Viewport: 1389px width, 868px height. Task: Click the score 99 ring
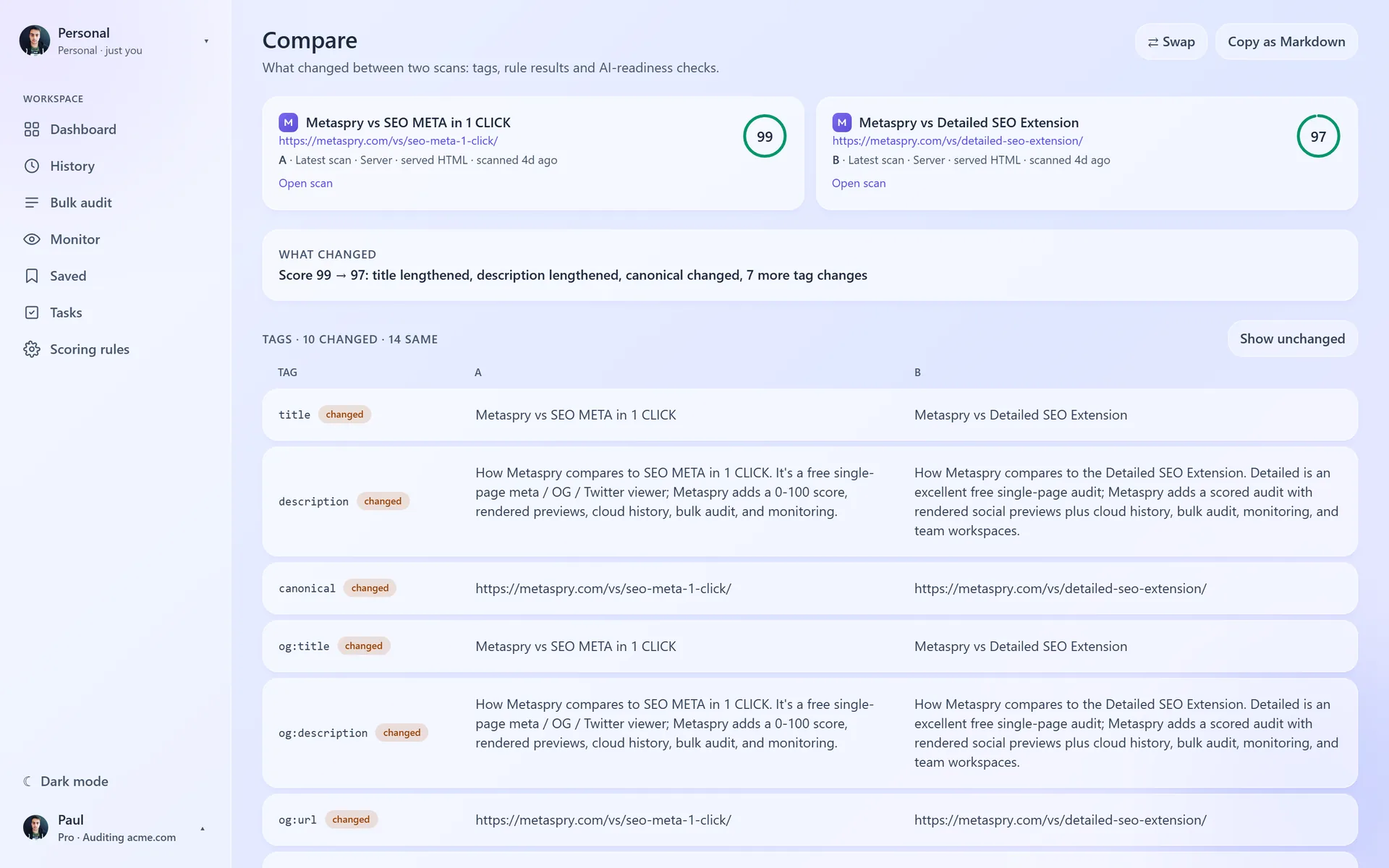click(x=765, y=136)
